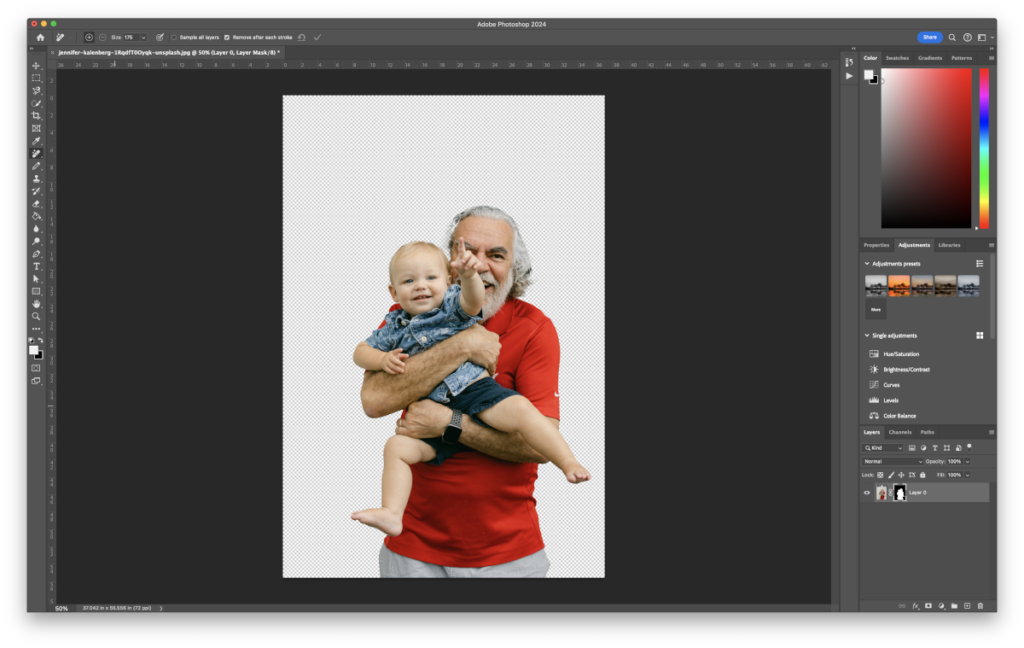Add a layer effect with the fx icon
This screenshot has height=648, width=1024.
click(915, 606)
